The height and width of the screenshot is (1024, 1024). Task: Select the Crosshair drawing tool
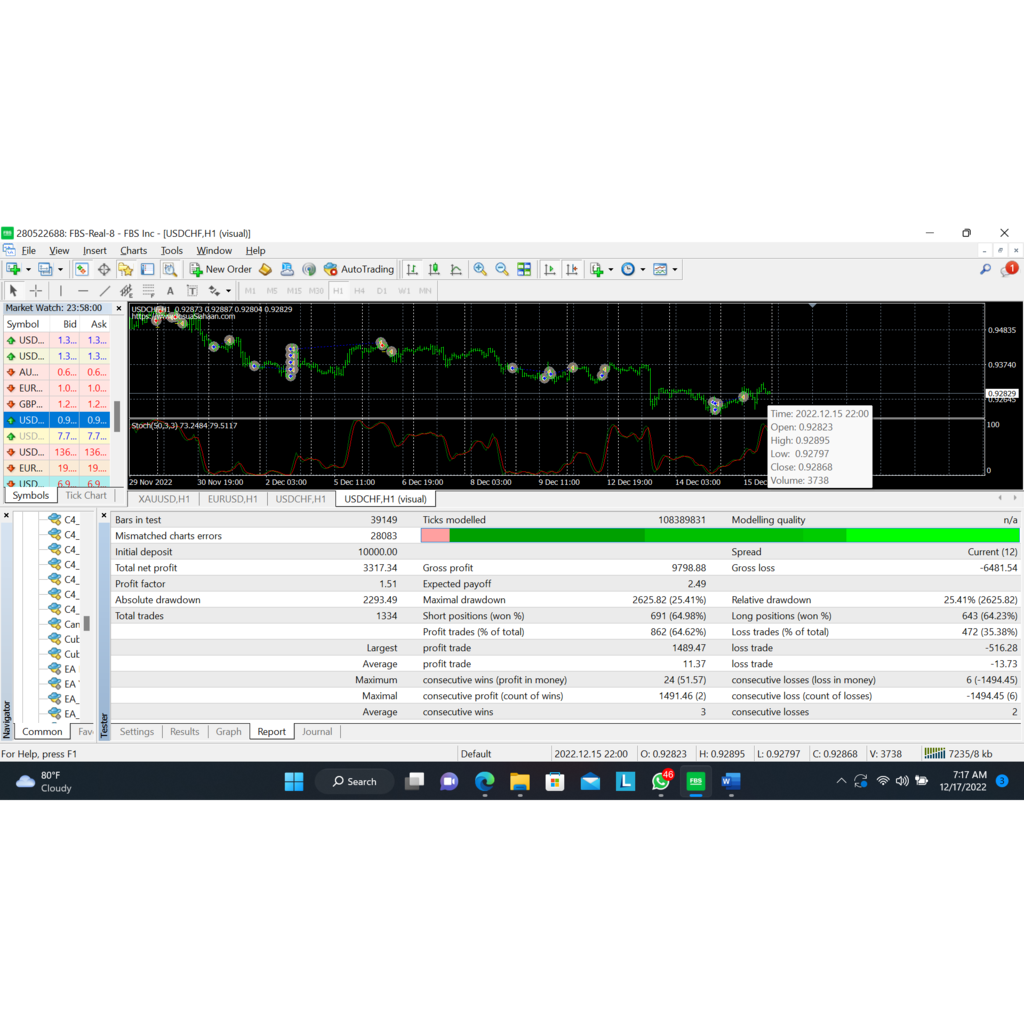pyautogui.click(x=36, y=291)
